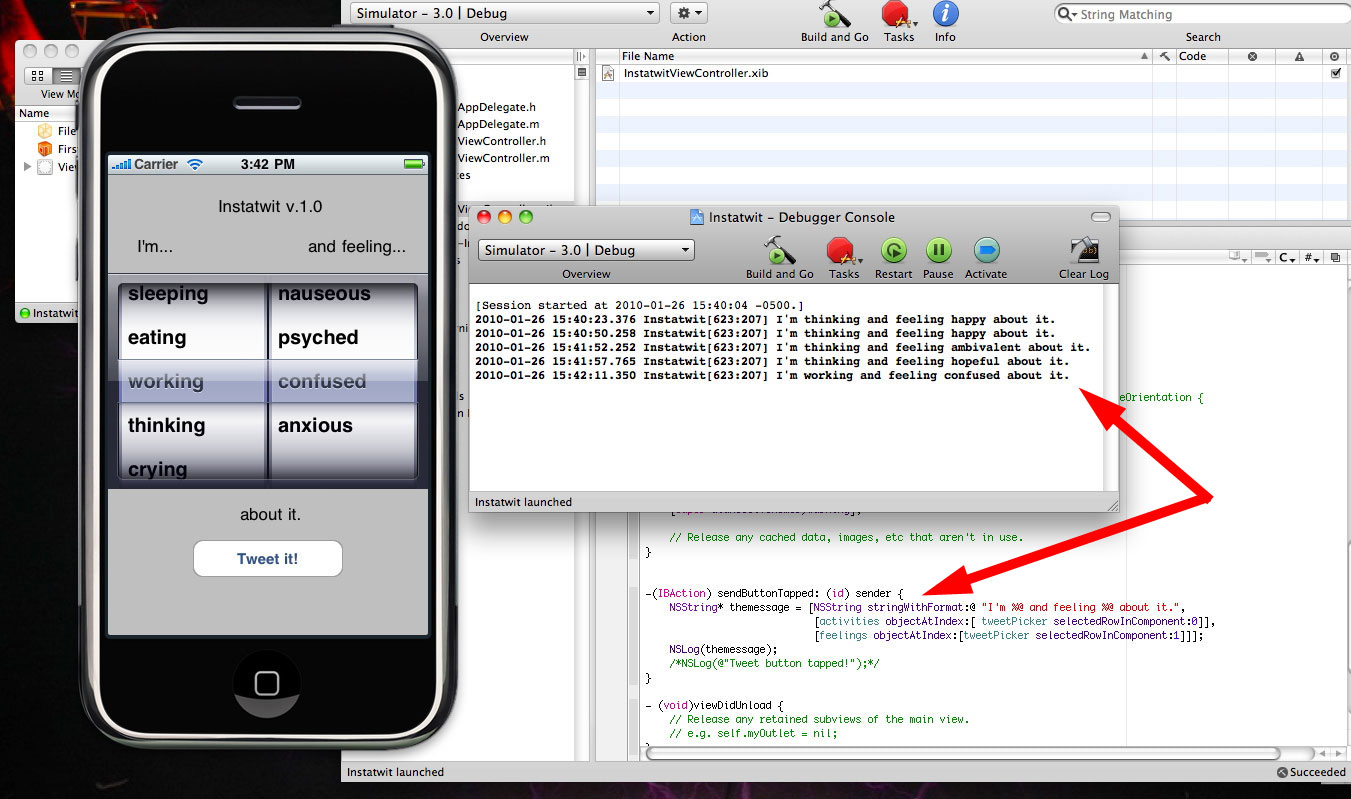Open the editor bookmarks dropdown icon

click(1239, 258)
